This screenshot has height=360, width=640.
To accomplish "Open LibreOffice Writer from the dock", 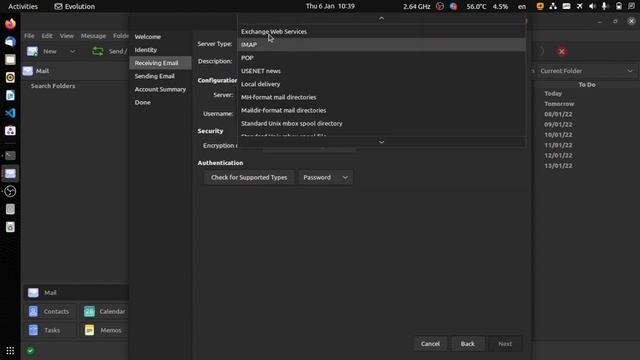I will point(10,95).
